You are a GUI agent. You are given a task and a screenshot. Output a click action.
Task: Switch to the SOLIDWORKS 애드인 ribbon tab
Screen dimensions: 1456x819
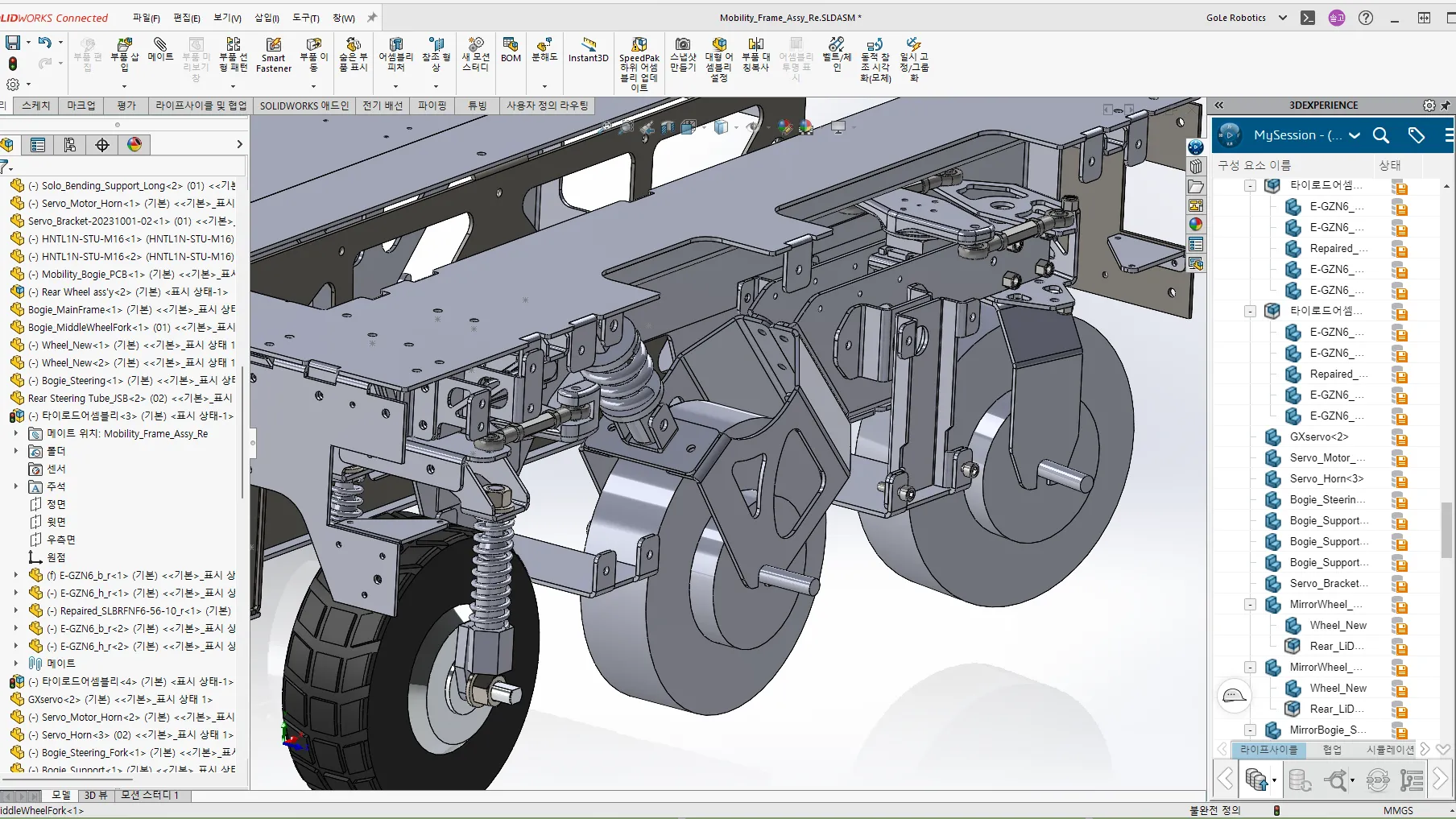304,105
